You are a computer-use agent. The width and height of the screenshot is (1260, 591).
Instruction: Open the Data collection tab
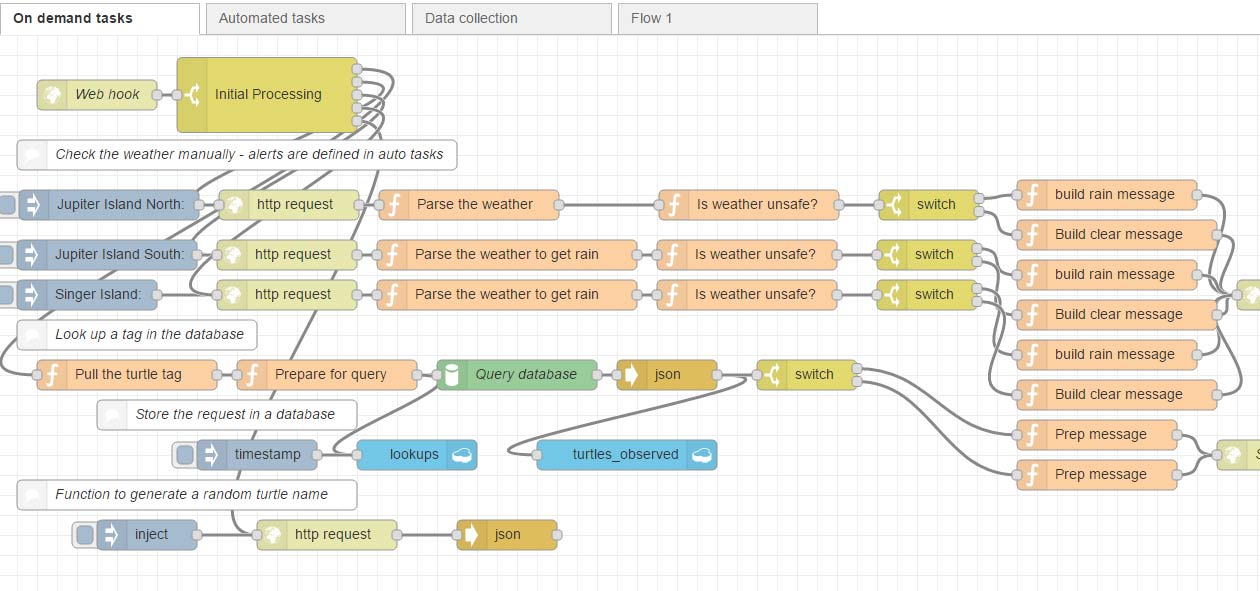[511, 18]
